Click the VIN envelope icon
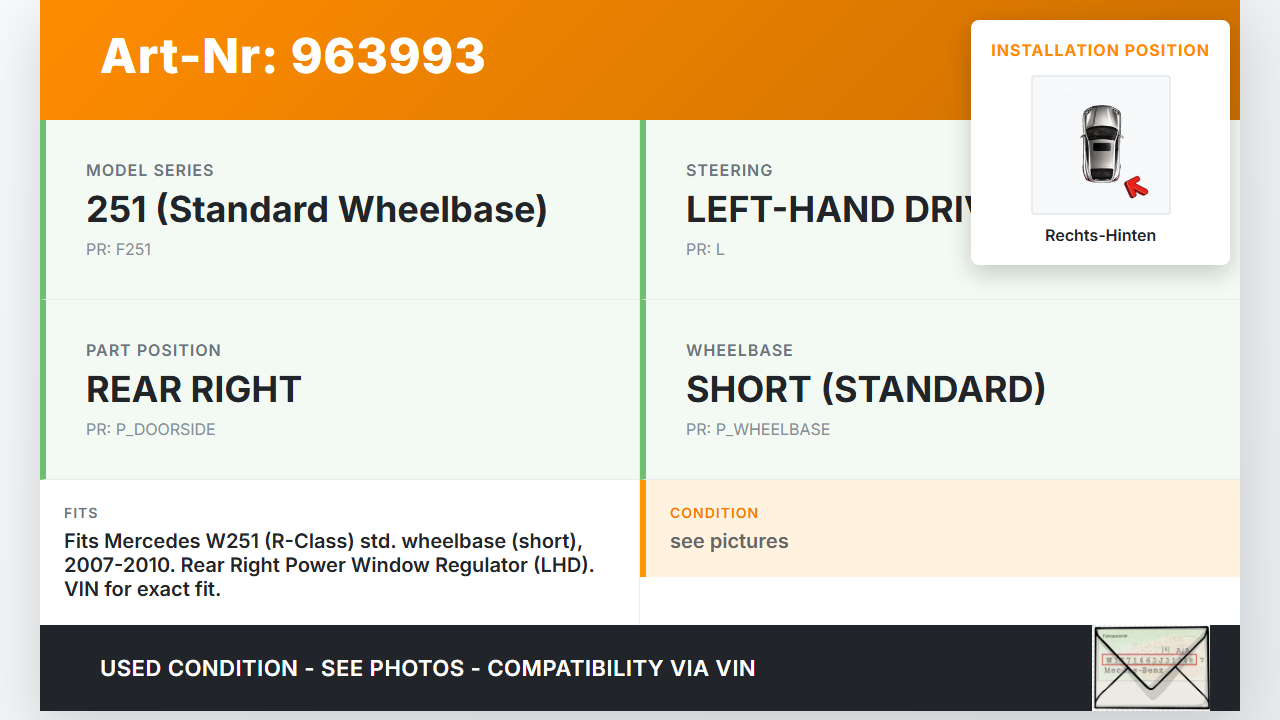This screenshot has width=1280, height=720. tap(1150, 667)
